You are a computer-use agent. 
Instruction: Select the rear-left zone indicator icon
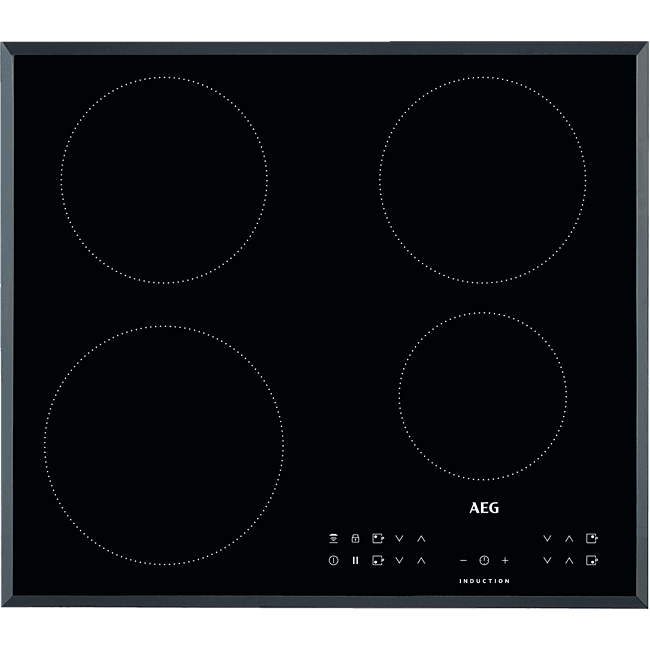tap(378, 538)
